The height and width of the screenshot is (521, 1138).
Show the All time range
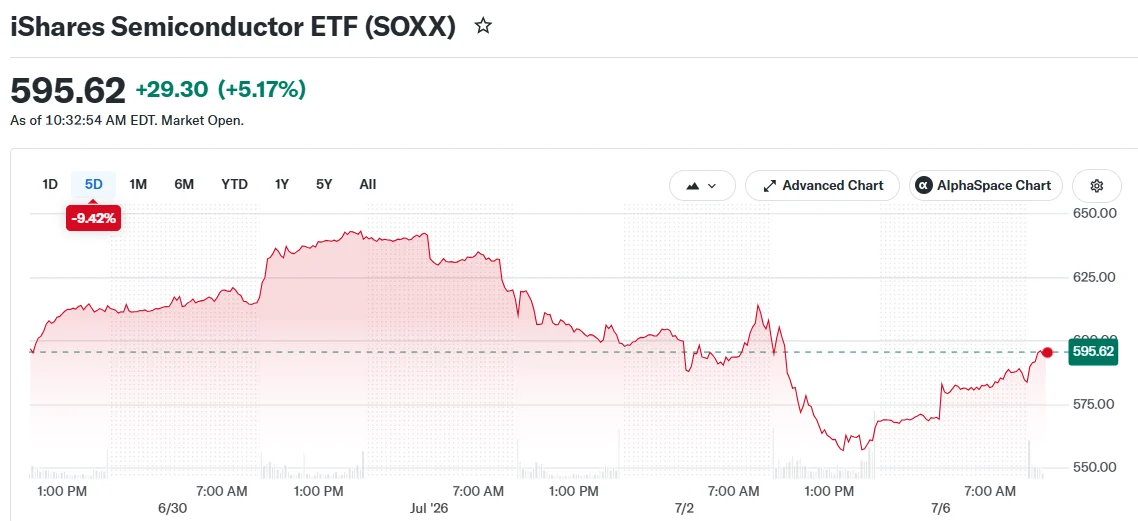coord(368,184)
